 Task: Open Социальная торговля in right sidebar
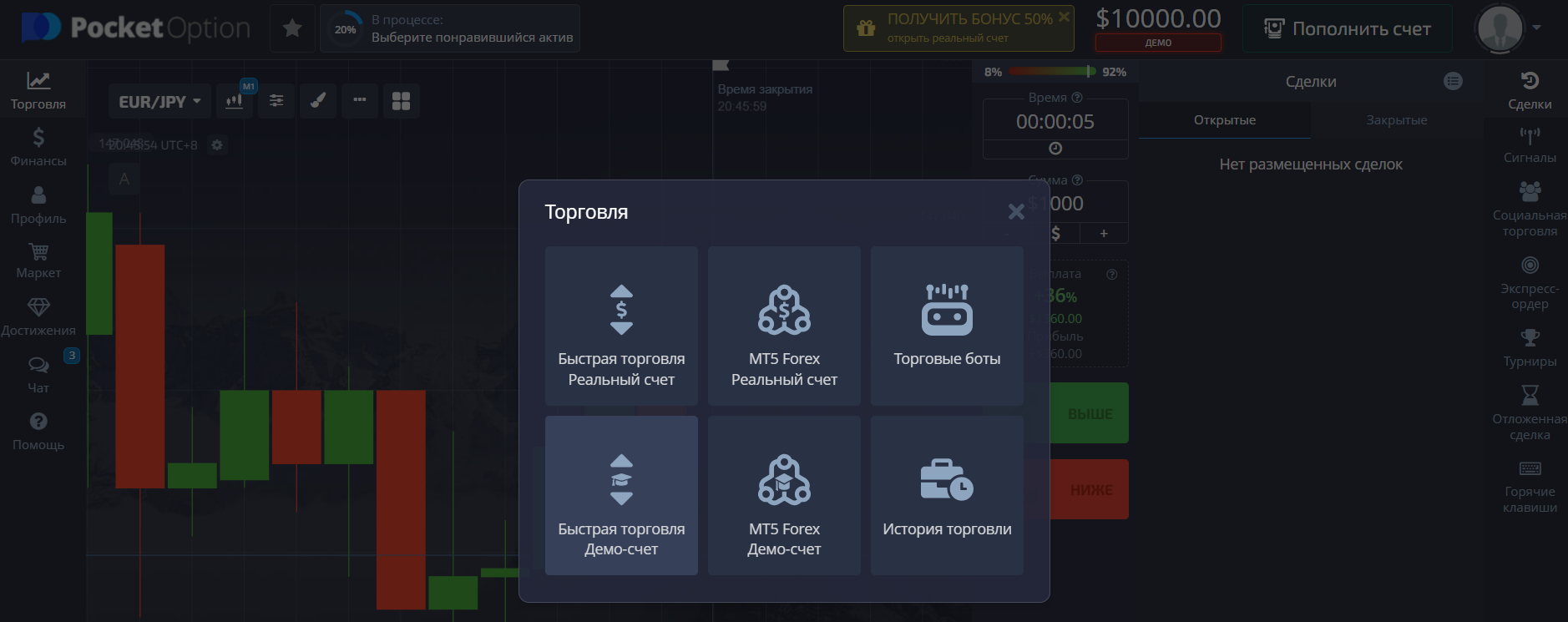[x=1530, y=210]
